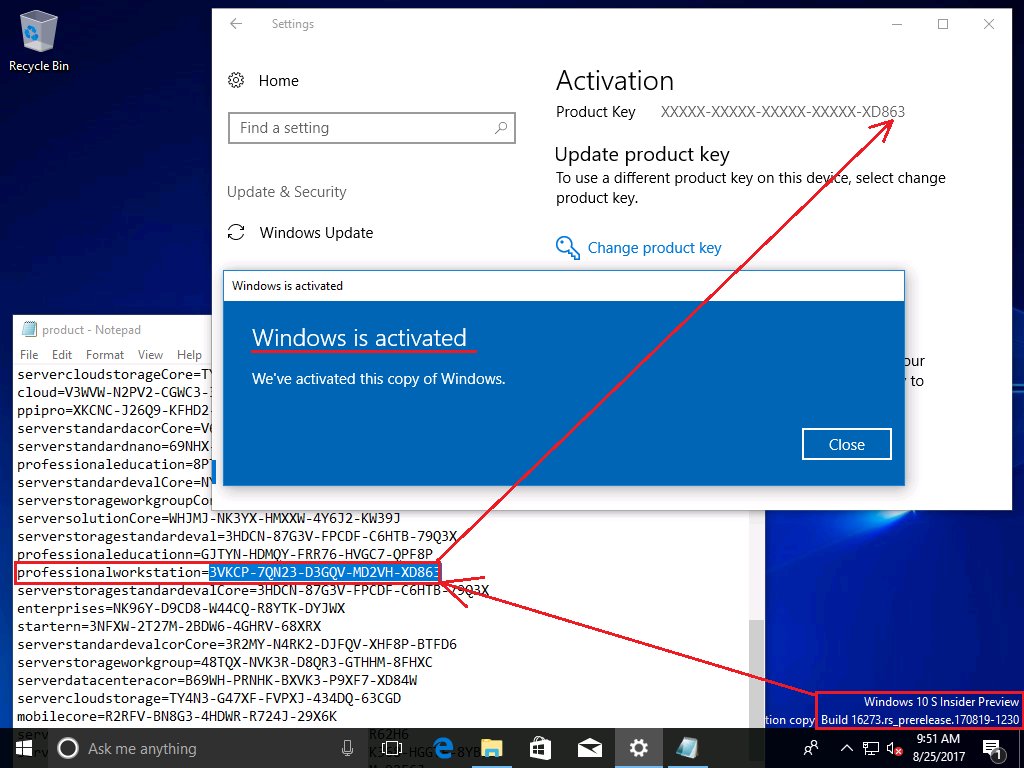Viewport: 1024px width, 768px height.
Task: Open the Windows Start button
Action: coord(24,748)
